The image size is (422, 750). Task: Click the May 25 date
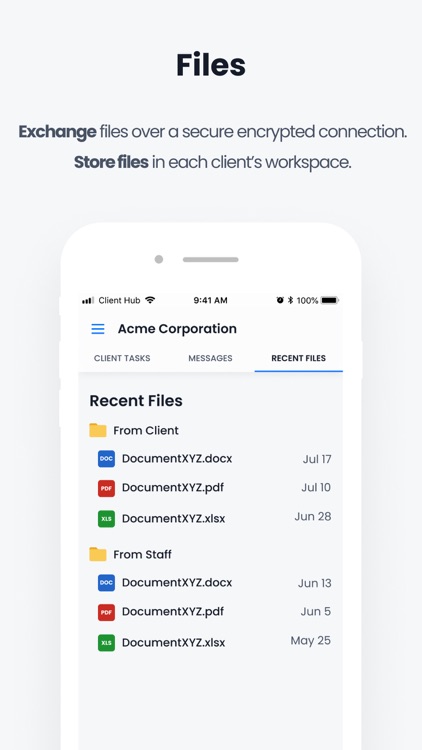(x=311, y=640)
